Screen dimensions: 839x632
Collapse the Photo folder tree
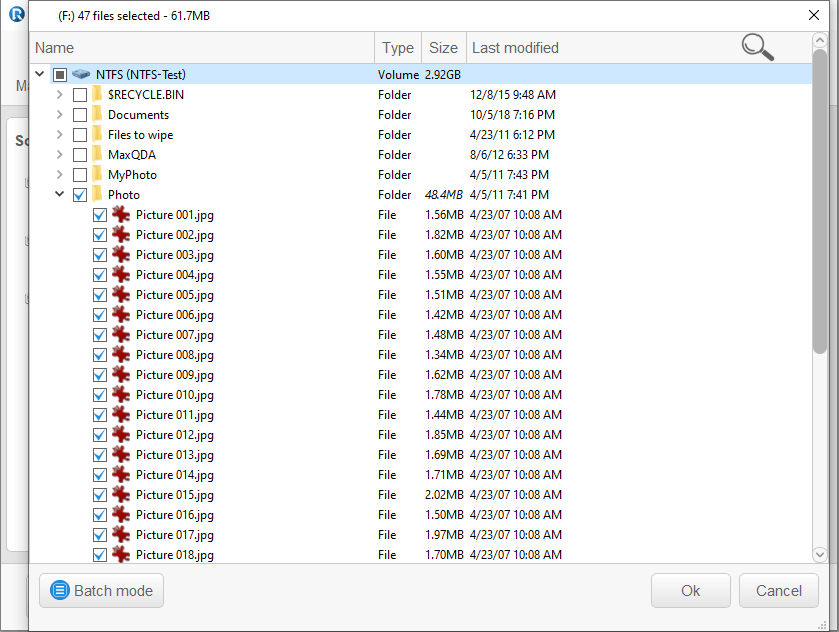tap(60, 195)
